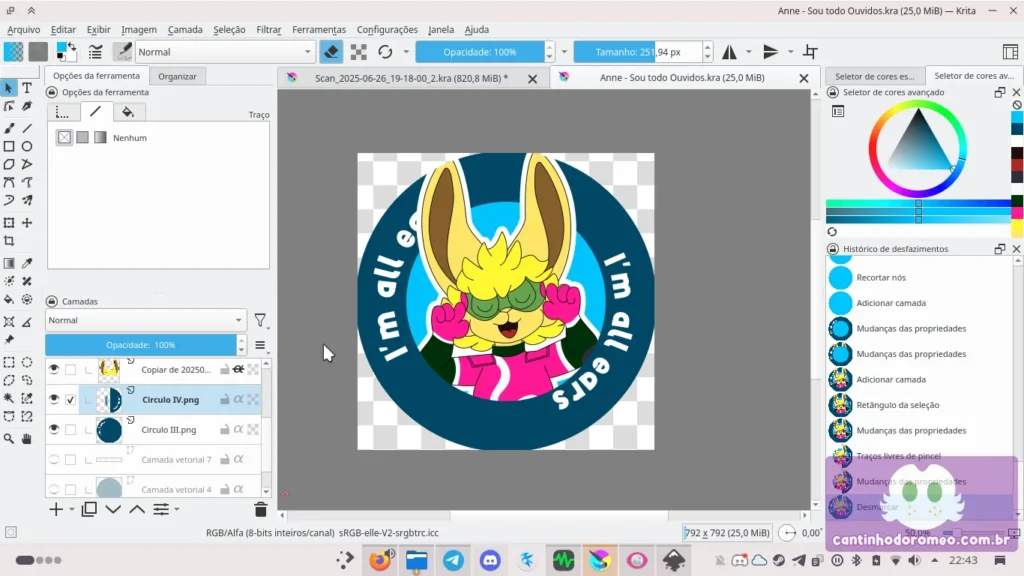1024x576 pixels.
Task: Select the straight line tool
Action: tap(27, 128)
